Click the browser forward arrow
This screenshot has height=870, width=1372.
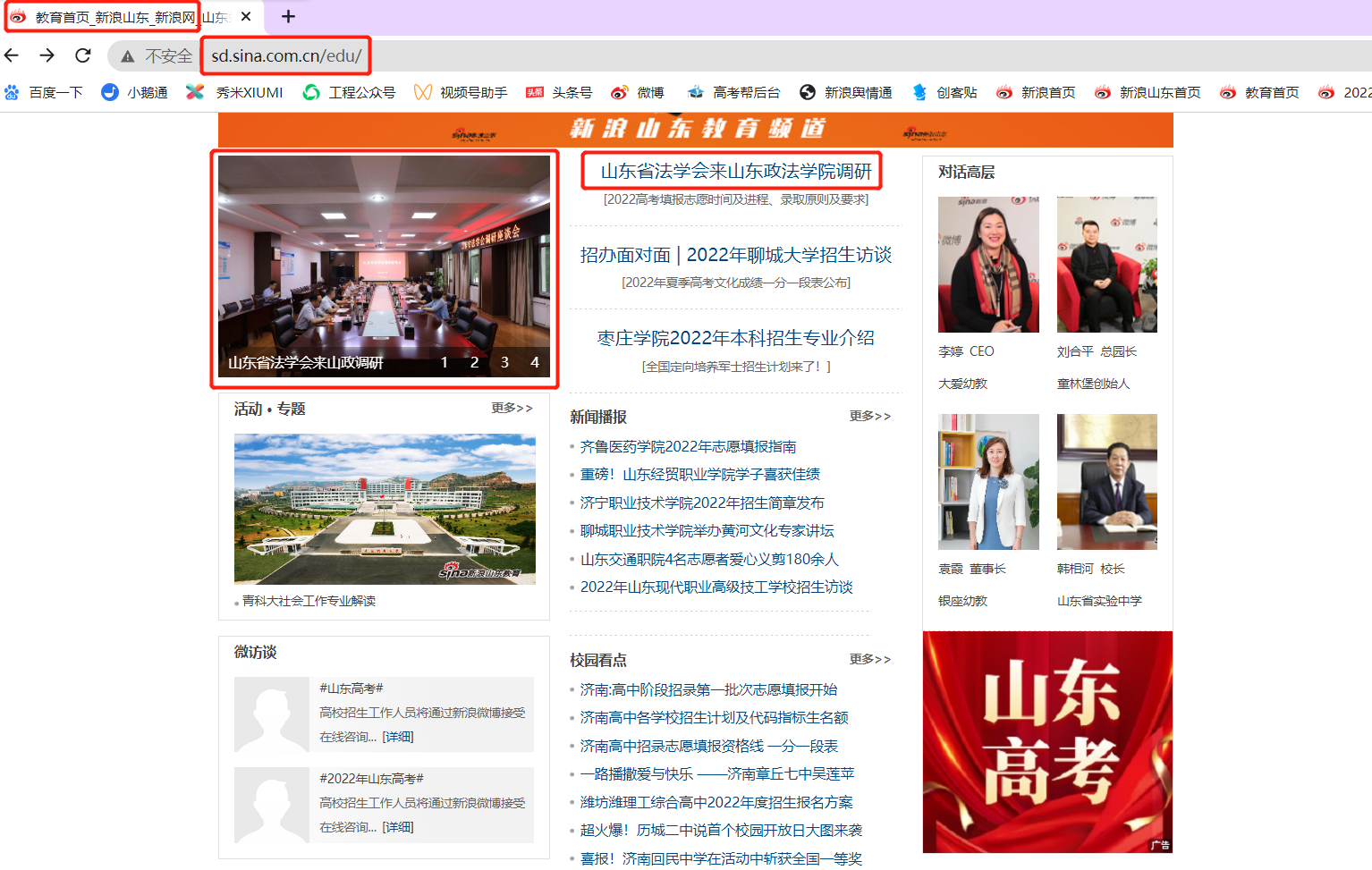click(x=47, y=55)
